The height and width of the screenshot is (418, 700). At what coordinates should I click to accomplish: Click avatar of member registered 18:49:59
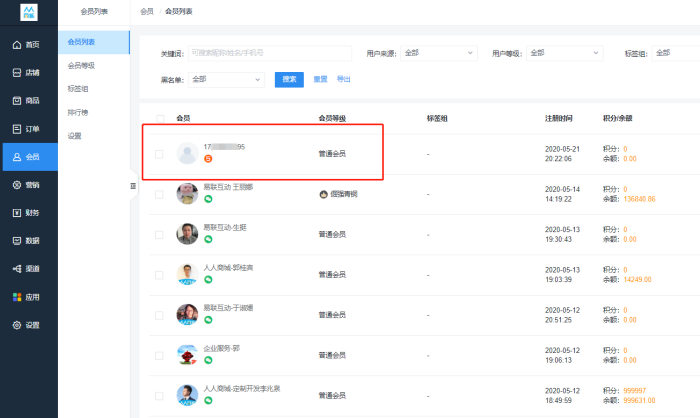point(188,395)
